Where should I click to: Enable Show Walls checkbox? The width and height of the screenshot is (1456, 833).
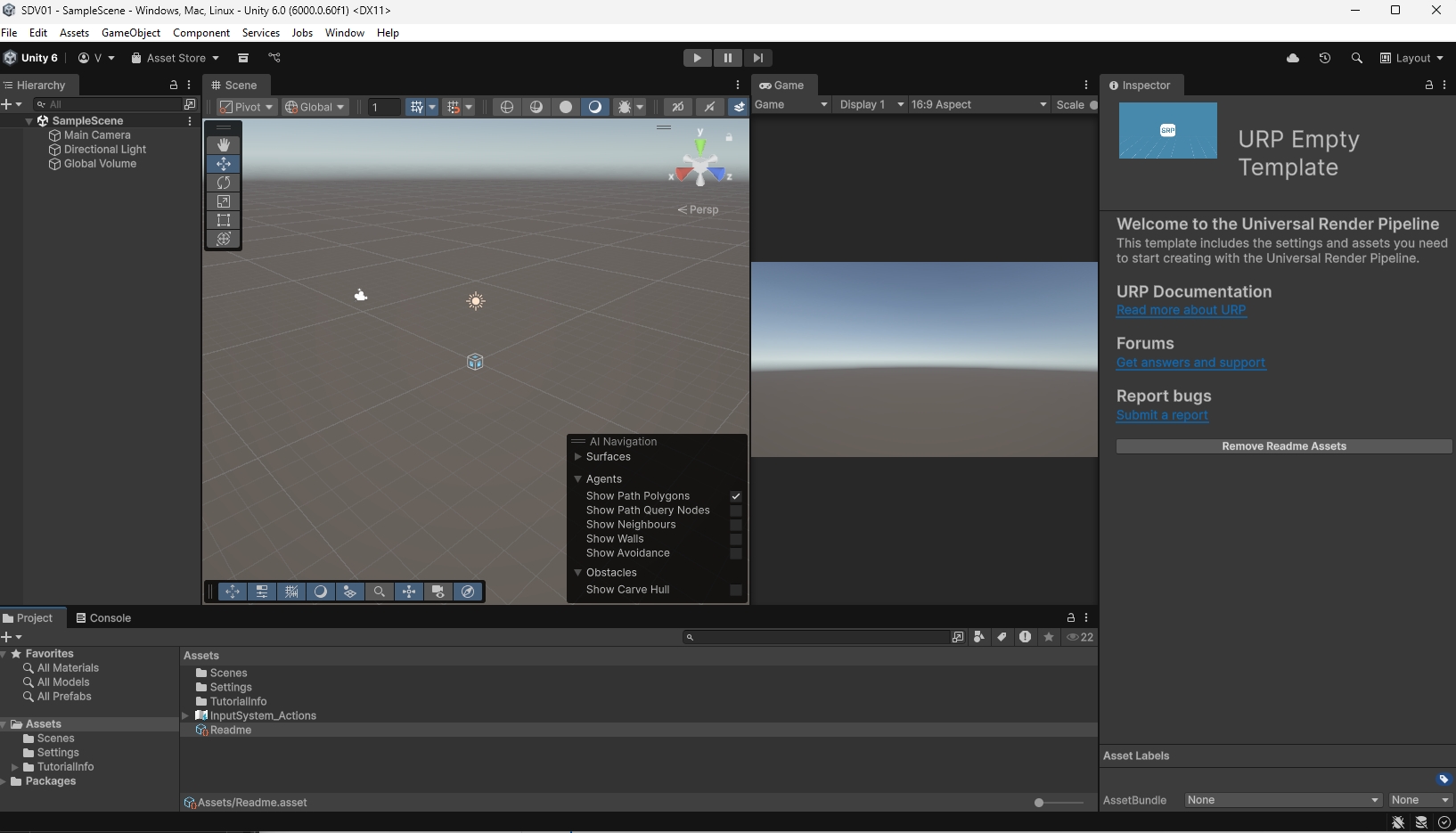click(x=736, y=539)
